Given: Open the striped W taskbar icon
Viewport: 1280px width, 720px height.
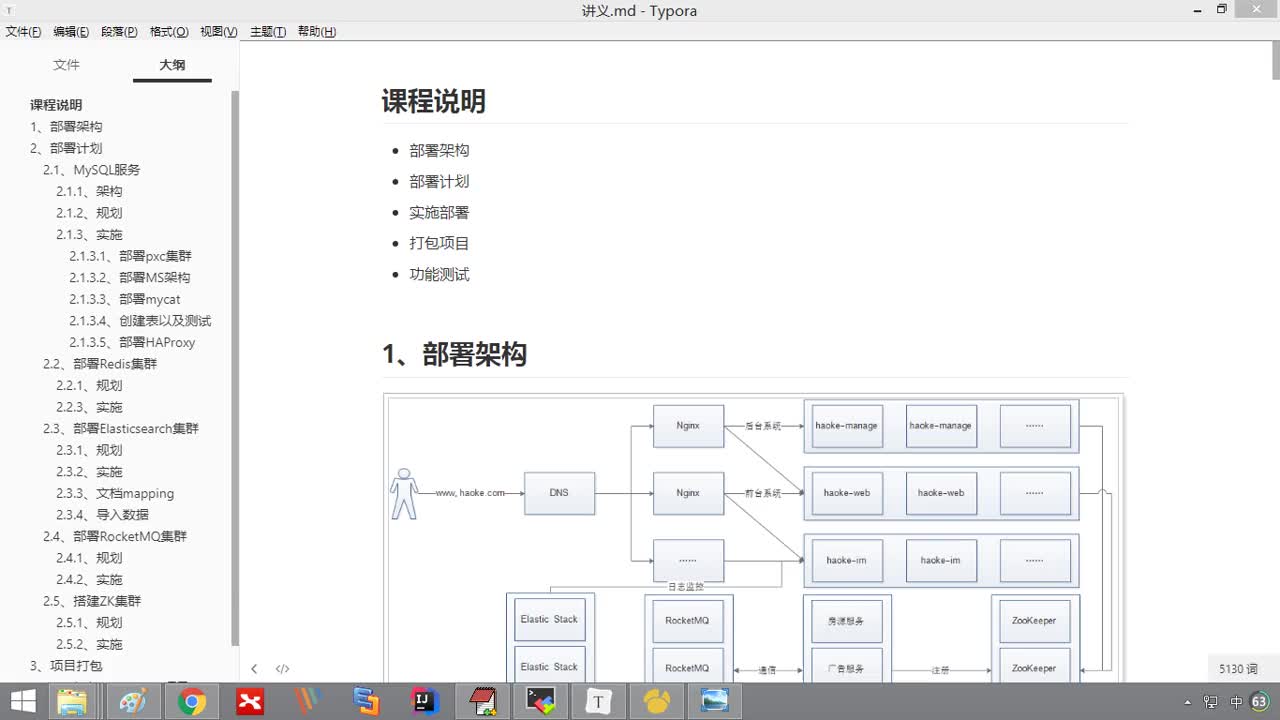Looking at the screenshot, I should coord(308,702).
